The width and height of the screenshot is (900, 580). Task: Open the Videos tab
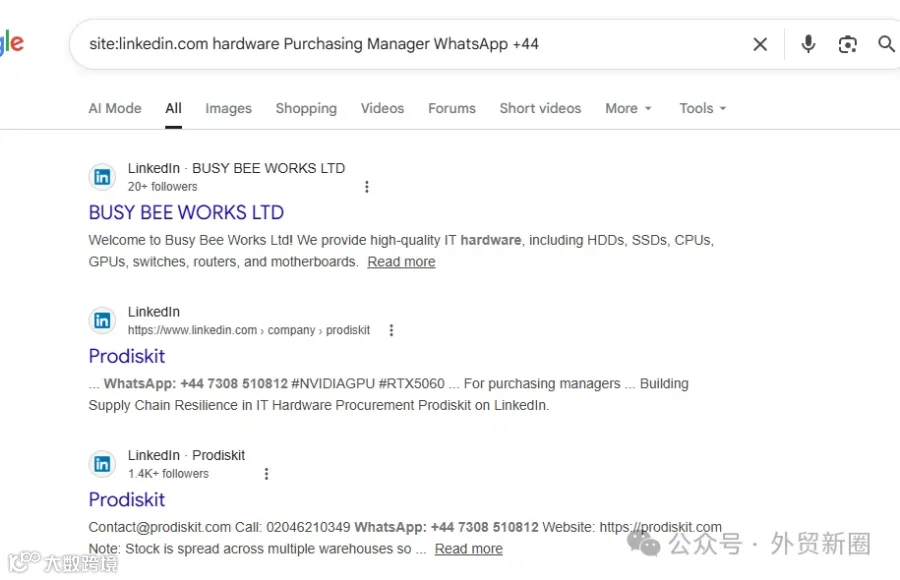point(382,108)
